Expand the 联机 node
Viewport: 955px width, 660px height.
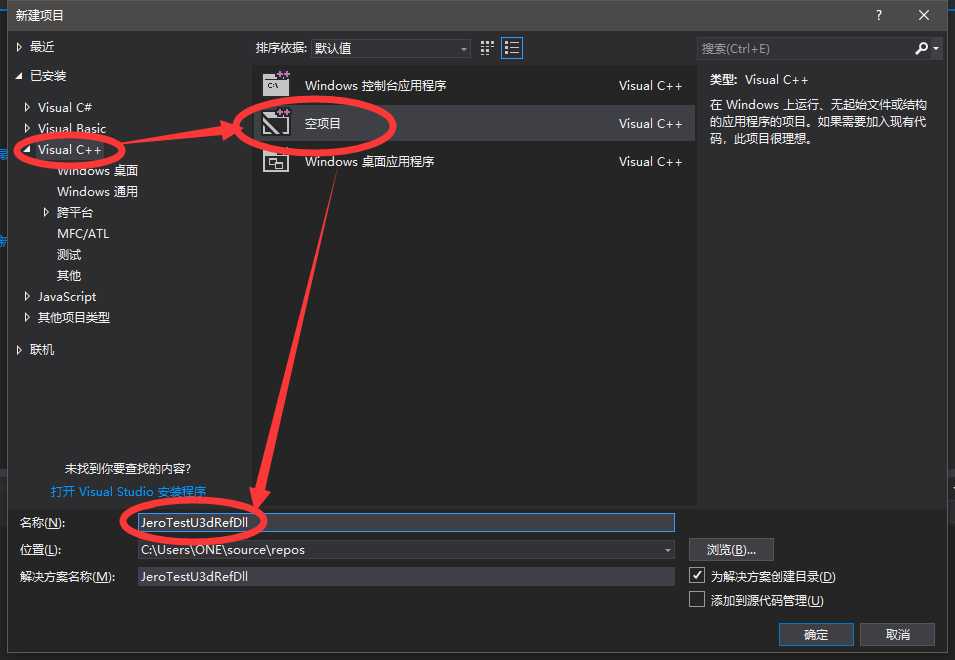click(19, 349)
